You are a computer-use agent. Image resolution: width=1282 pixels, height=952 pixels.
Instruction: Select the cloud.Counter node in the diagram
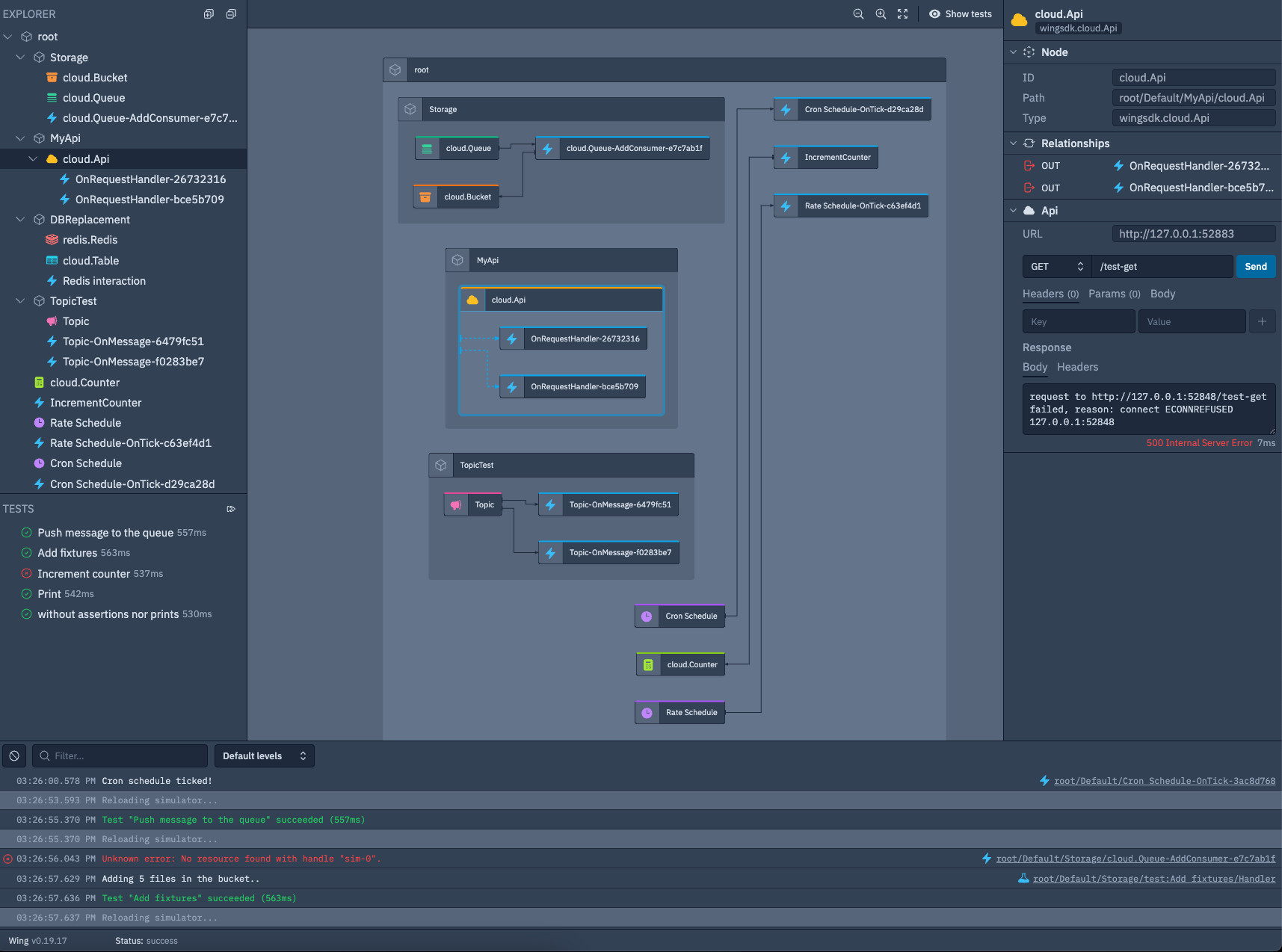click(x=680, y=664)
